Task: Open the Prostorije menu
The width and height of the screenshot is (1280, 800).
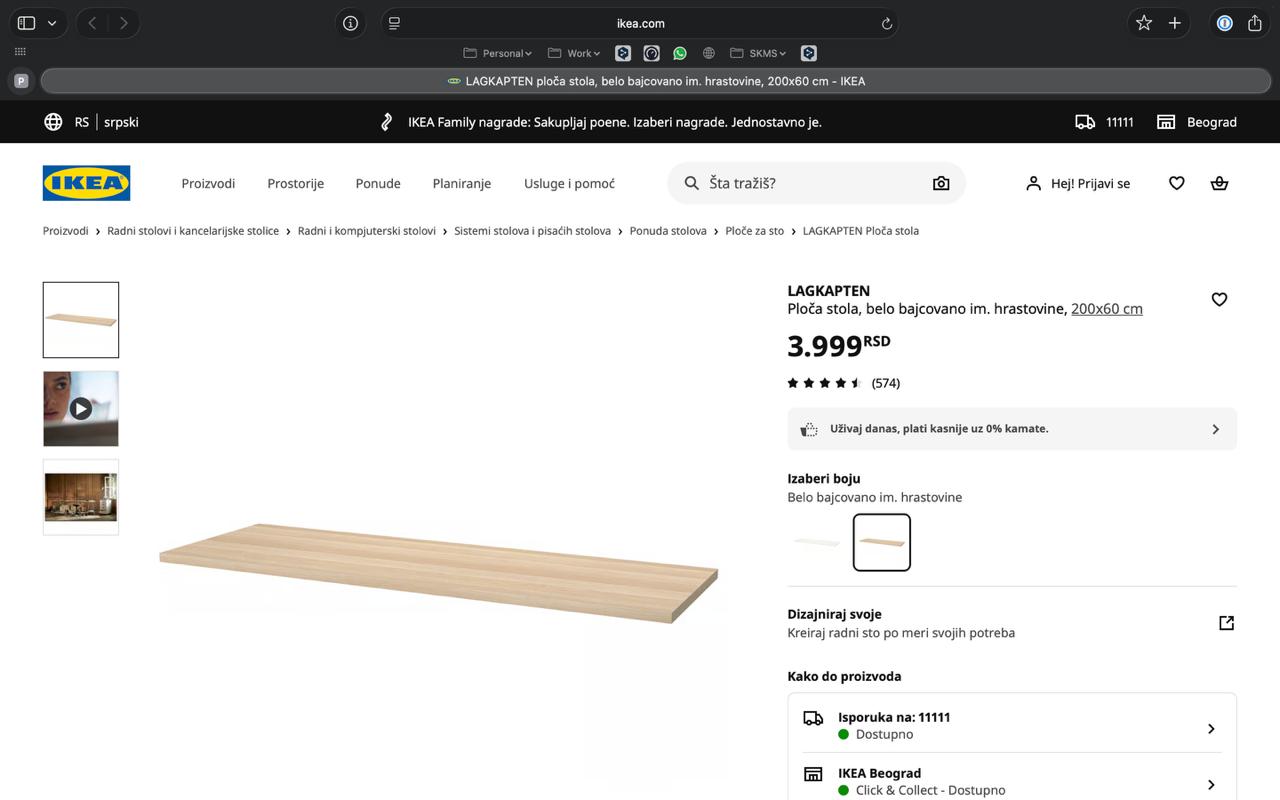Action: (295, 183)
